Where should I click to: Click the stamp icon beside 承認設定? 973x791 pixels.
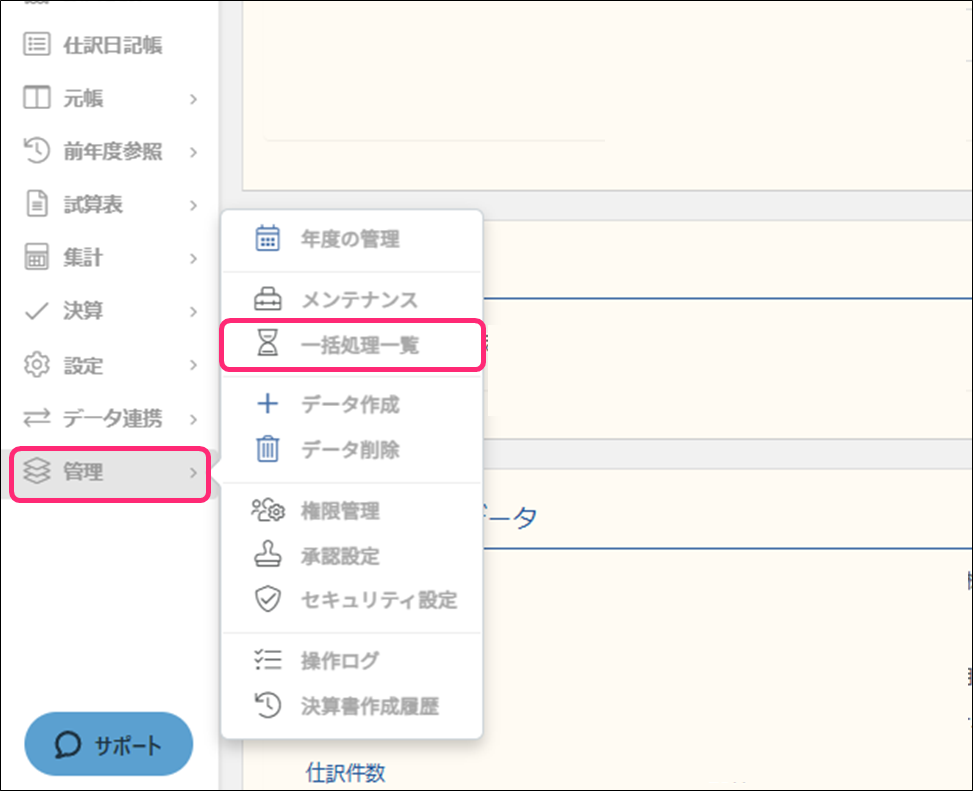268,556
